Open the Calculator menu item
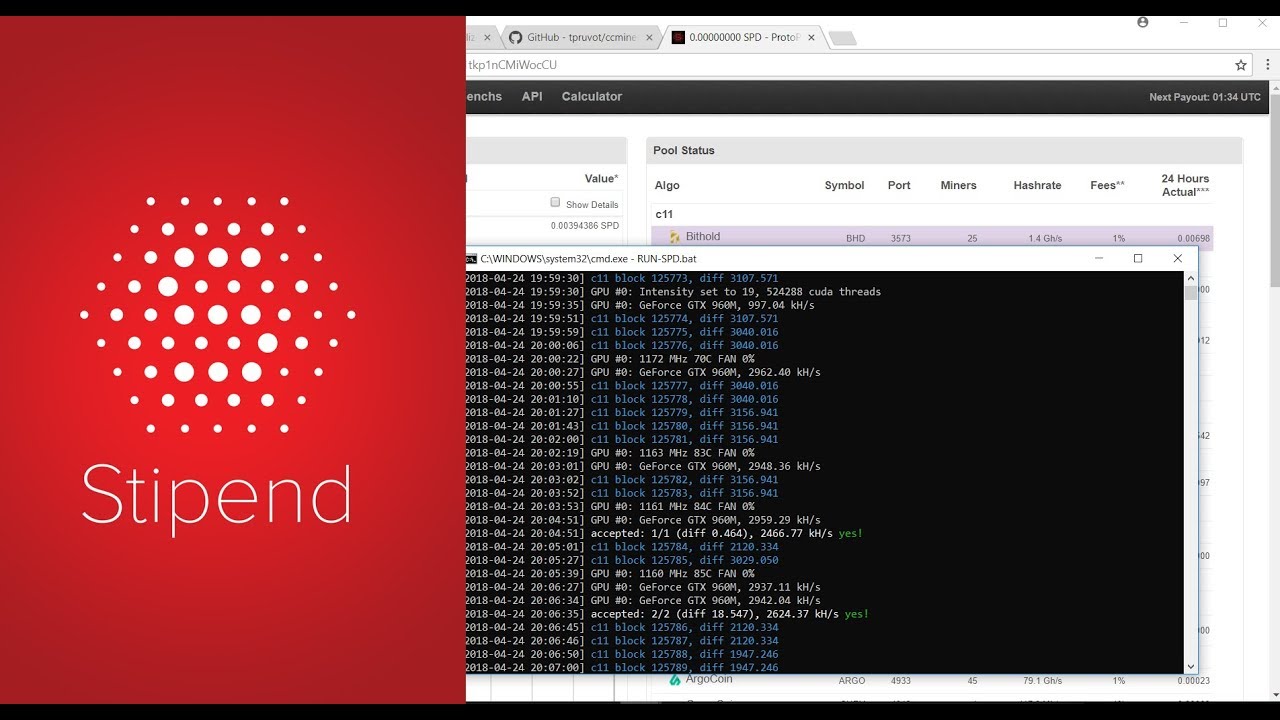 pyautogui.click(x=592, y=97)
